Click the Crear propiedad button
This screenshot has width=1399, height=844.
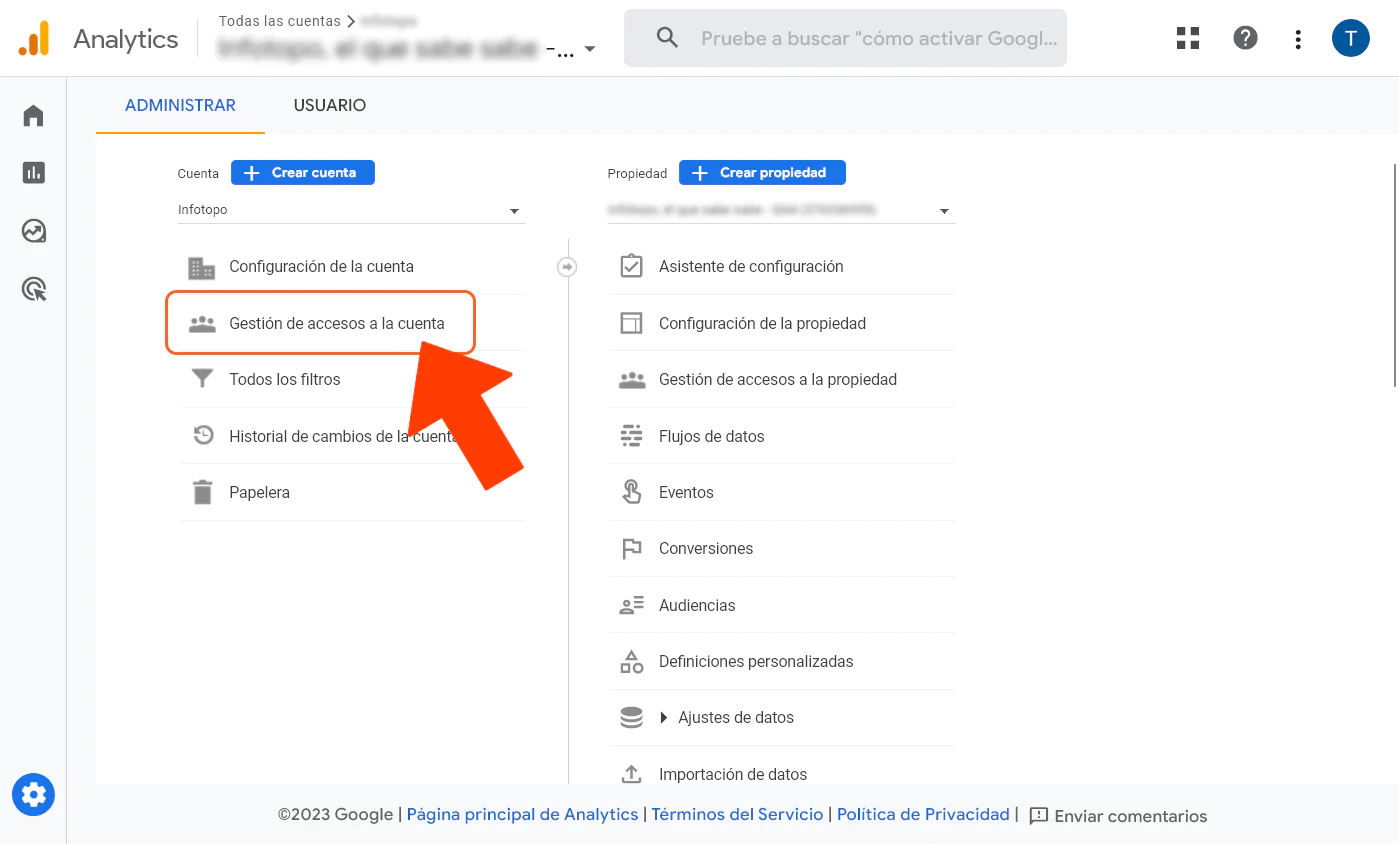point(762,172)
